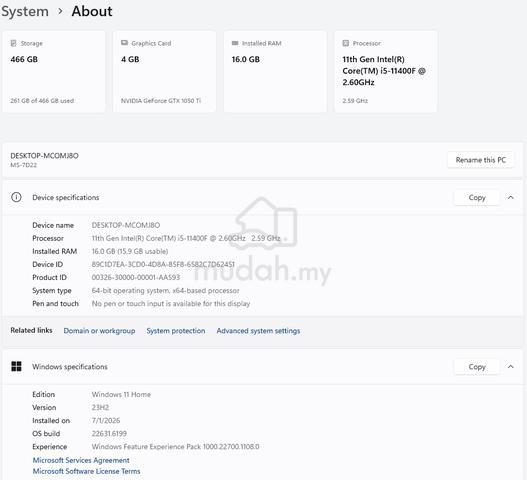Collapse the Device specifications section
This screenshot has height=480, width=527.
click(x=511, y=197)
